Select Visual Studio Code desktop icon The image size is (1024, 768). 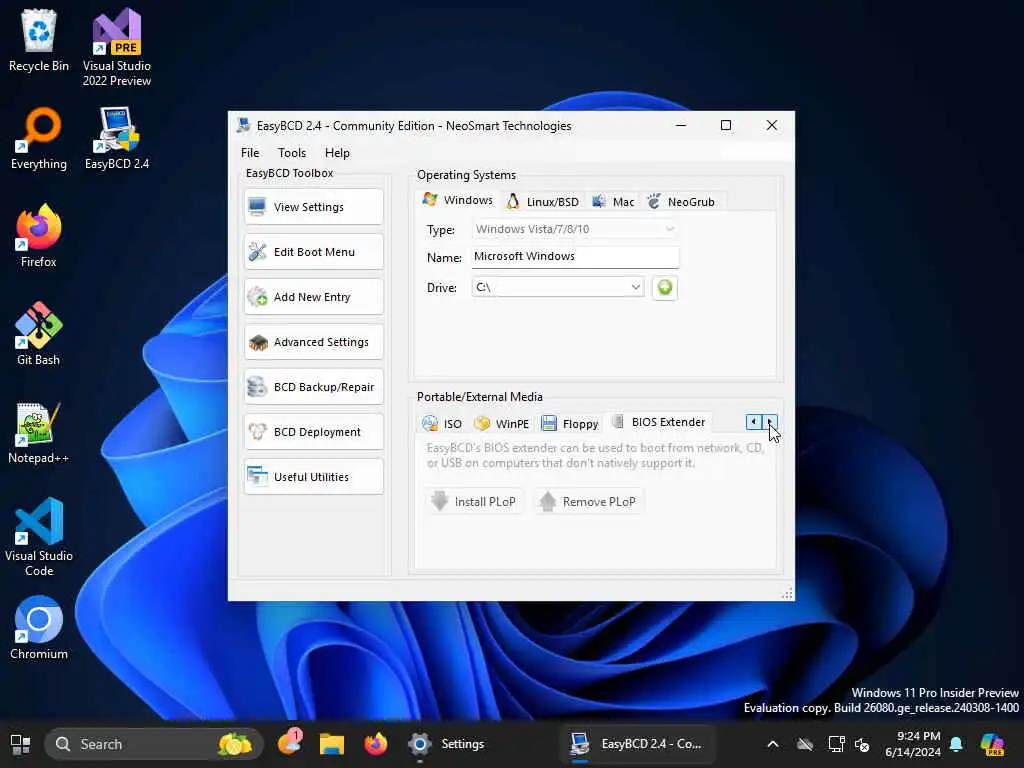point(39,537)
